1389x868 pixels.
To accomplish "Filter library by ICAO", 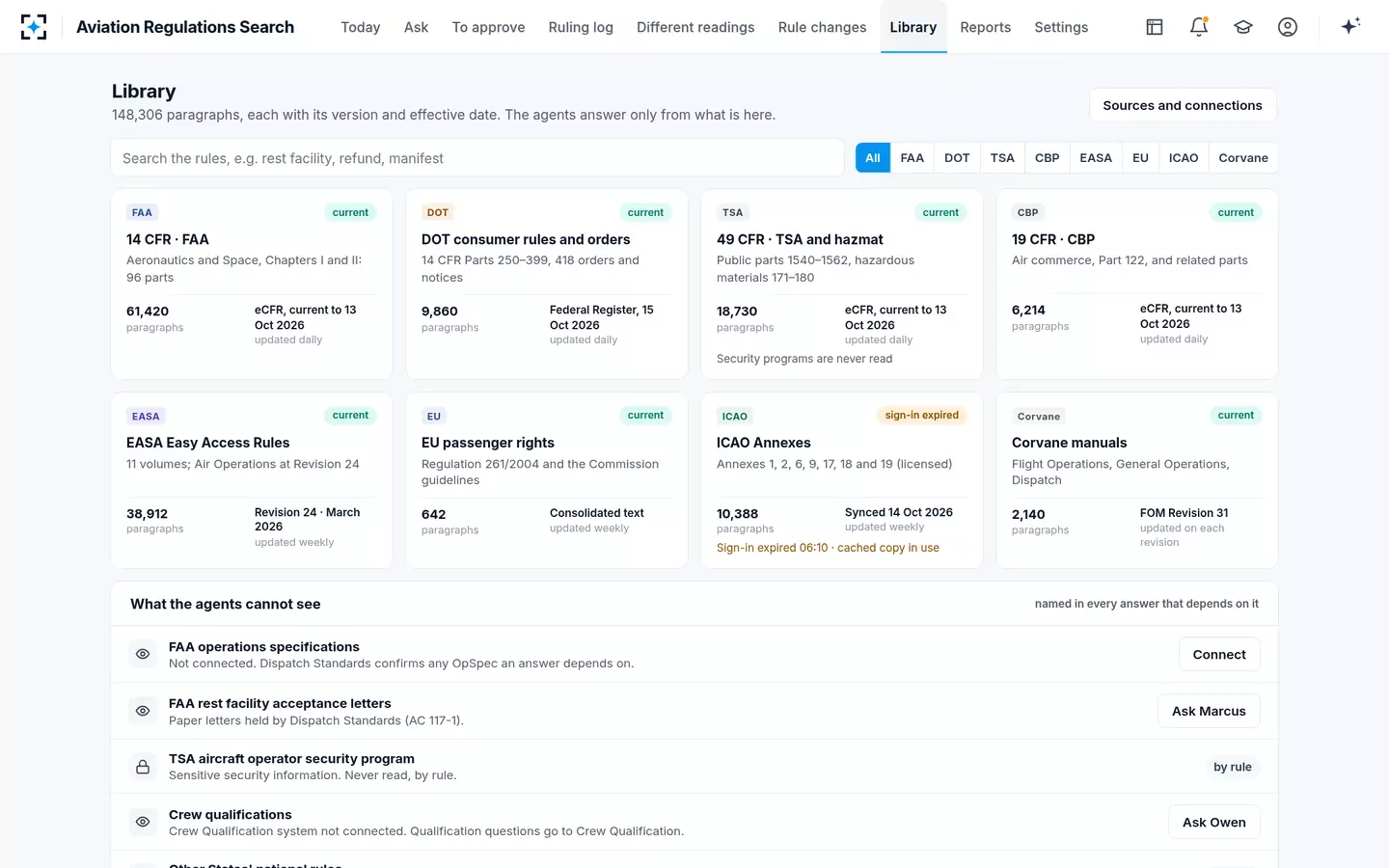I will coord(1184,157).
